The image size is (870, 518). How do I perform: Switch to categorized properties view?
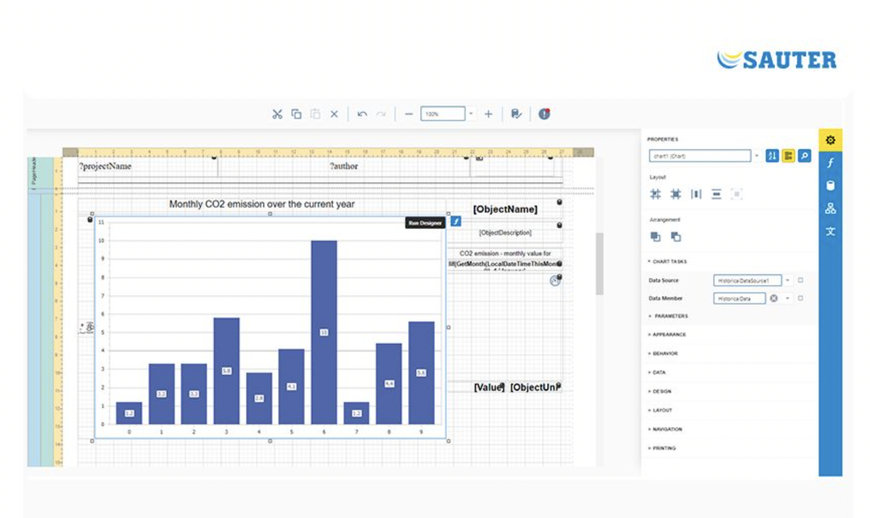tap(788, 156)
